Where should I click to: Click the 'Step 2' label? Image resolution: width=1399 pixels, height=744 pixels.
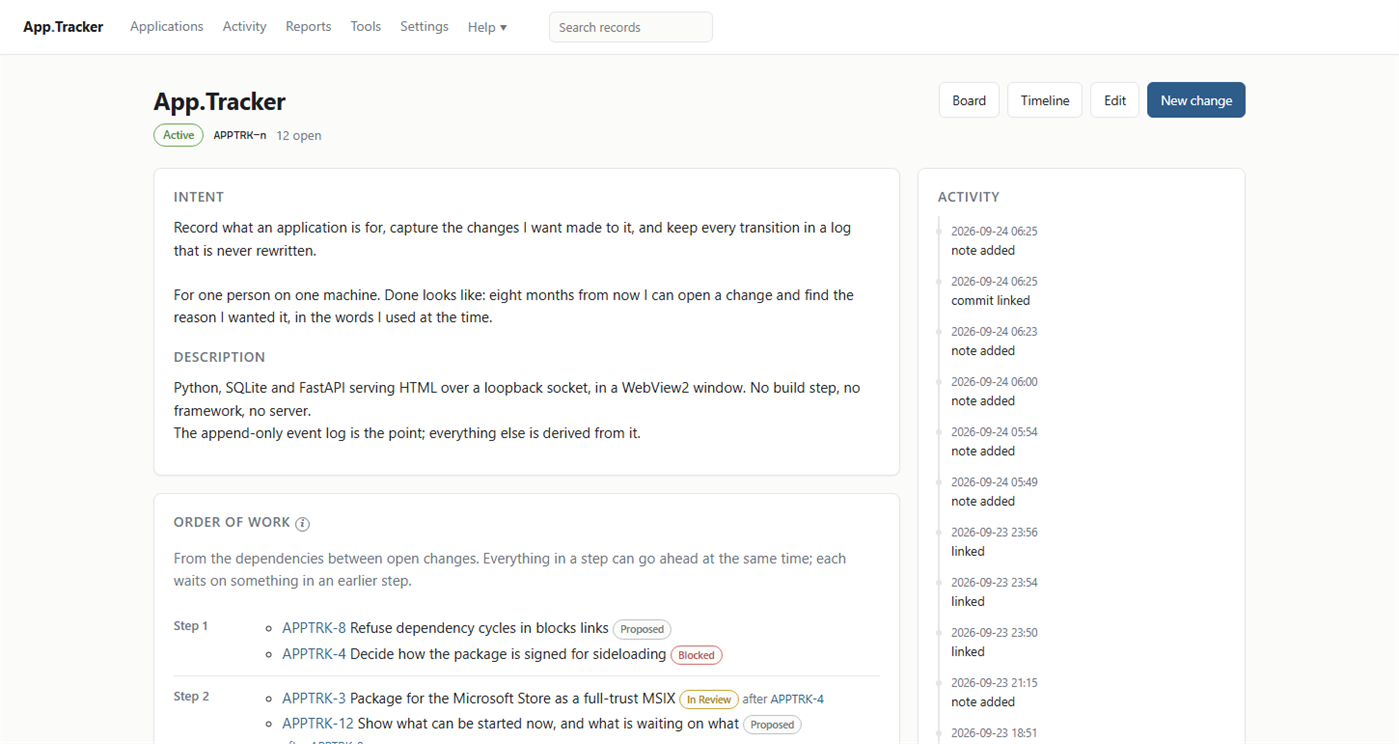191,696
